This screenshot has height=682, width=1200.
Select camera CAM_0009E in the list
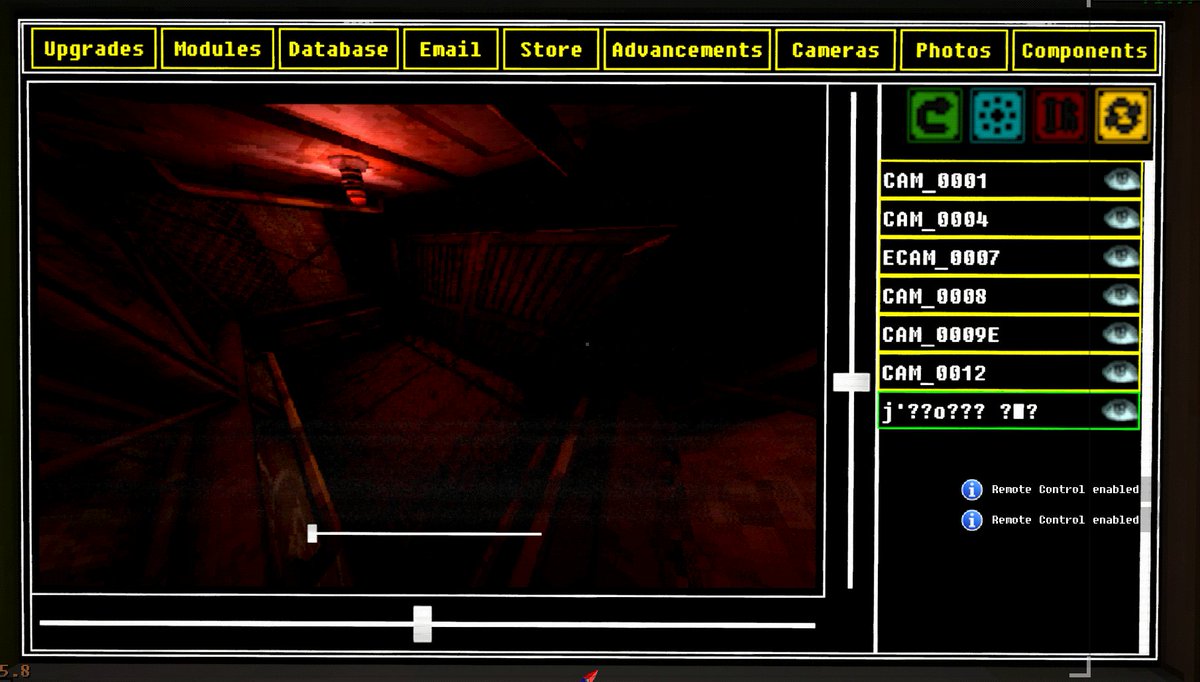(1009, 334)
